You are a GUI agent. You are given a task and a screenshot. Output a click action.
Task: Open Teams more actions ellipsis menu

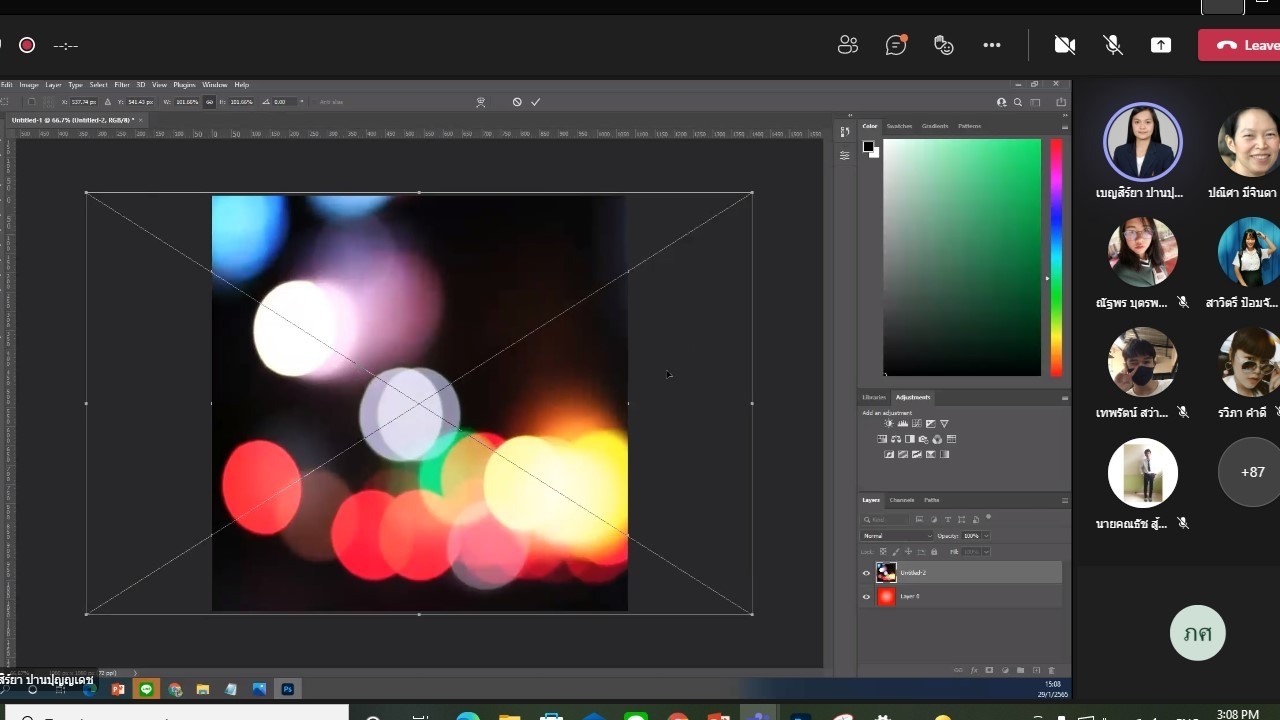point(992,45)
